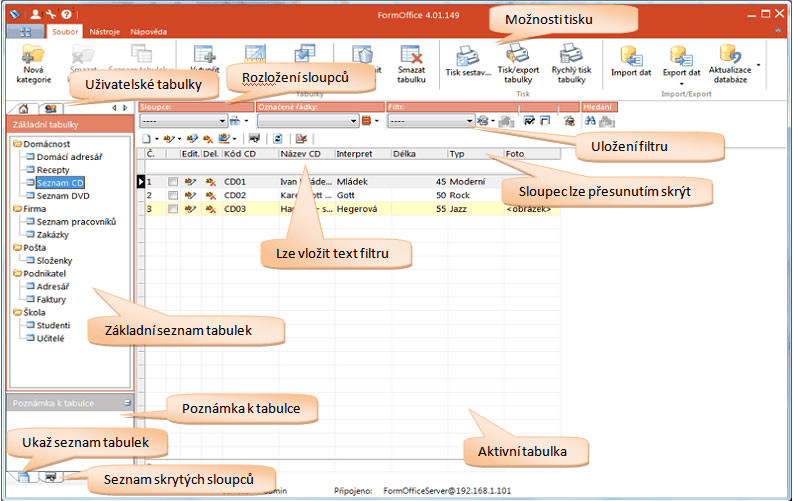Click the clear filter icon left of binoculars
The width and height of the screenshot is (793, 501).
[569, 121]
